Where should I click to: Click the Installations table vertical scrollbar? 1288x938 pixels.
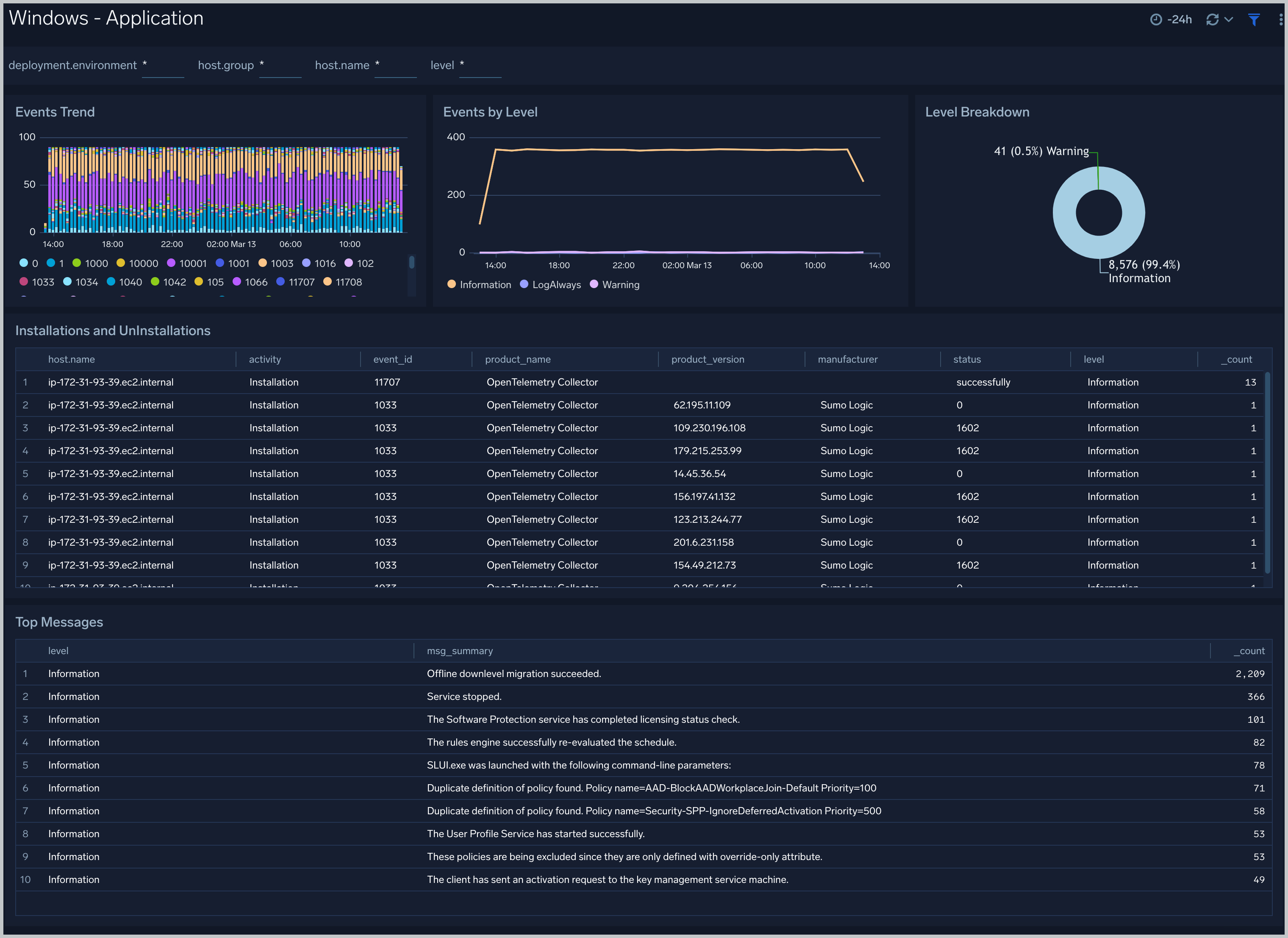[x=1268, y=472]
